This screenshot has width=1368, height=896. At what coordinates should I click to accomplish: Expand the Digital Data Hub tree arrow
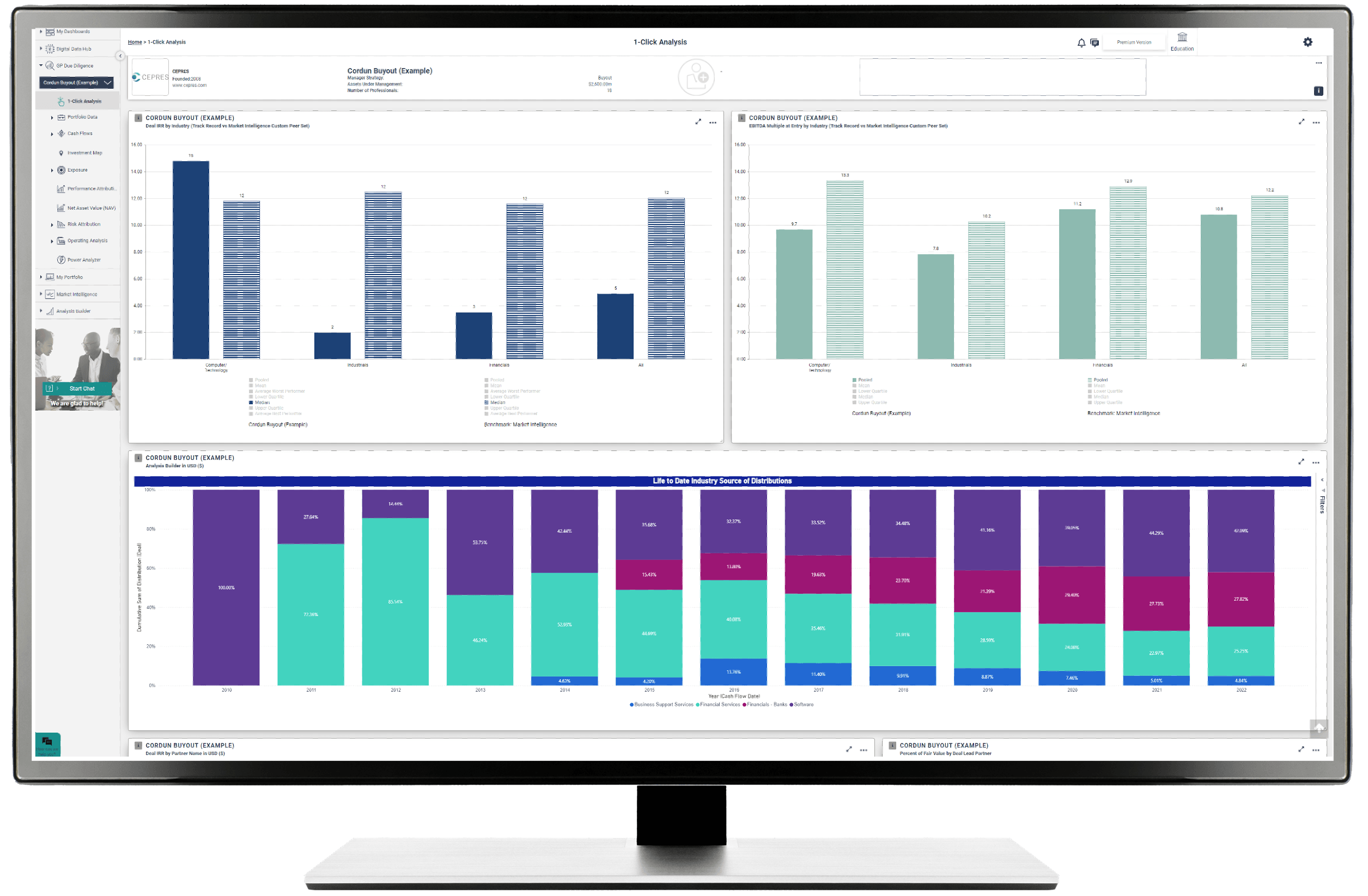41,49
